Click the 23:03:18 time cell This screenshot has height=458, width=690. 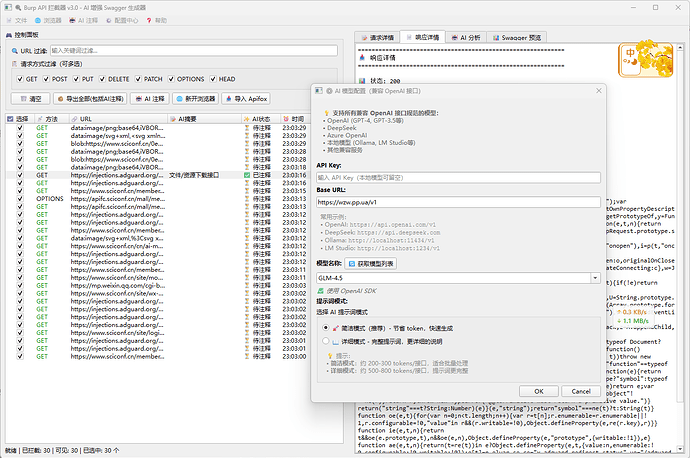(294, 167)
